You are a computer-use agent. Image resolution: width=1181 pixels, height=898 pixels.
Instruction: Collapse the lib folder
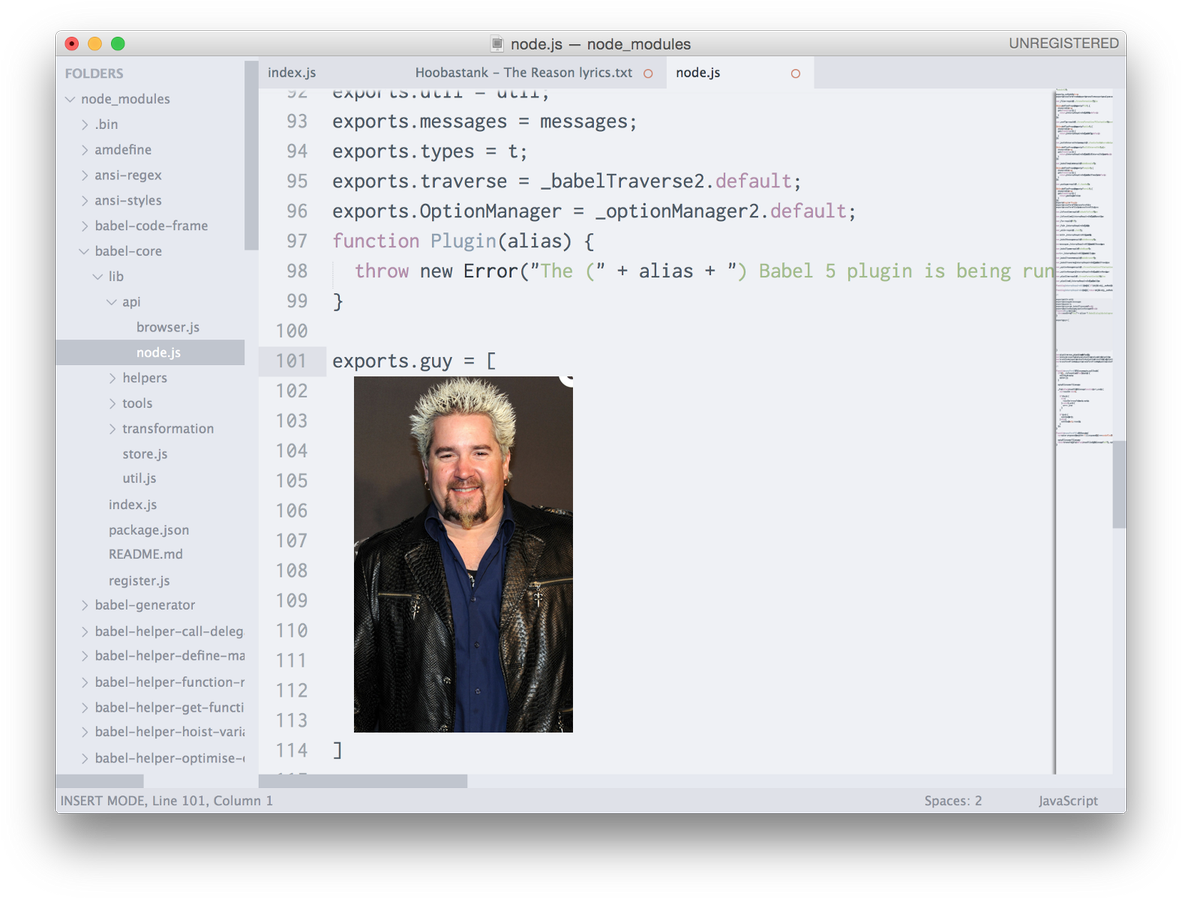click(98, 276)
